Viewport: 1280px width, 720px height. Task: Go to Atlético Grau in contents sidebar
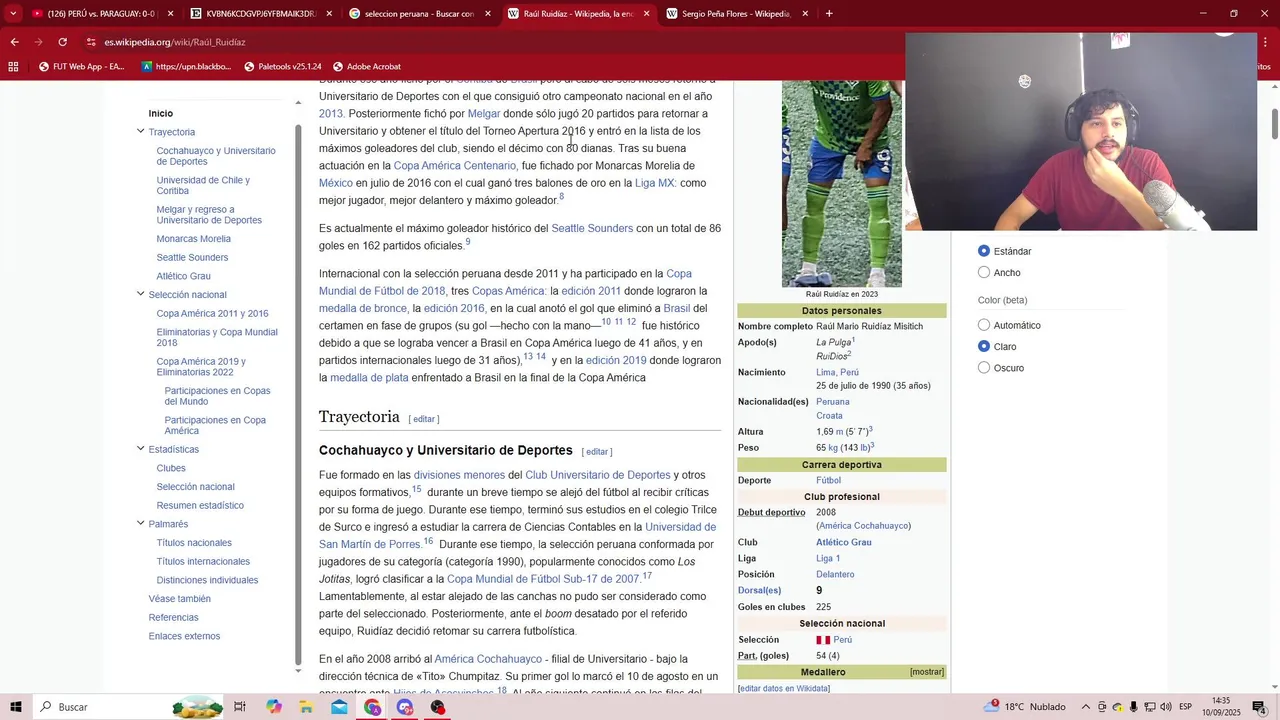click(x=183, y=276)
